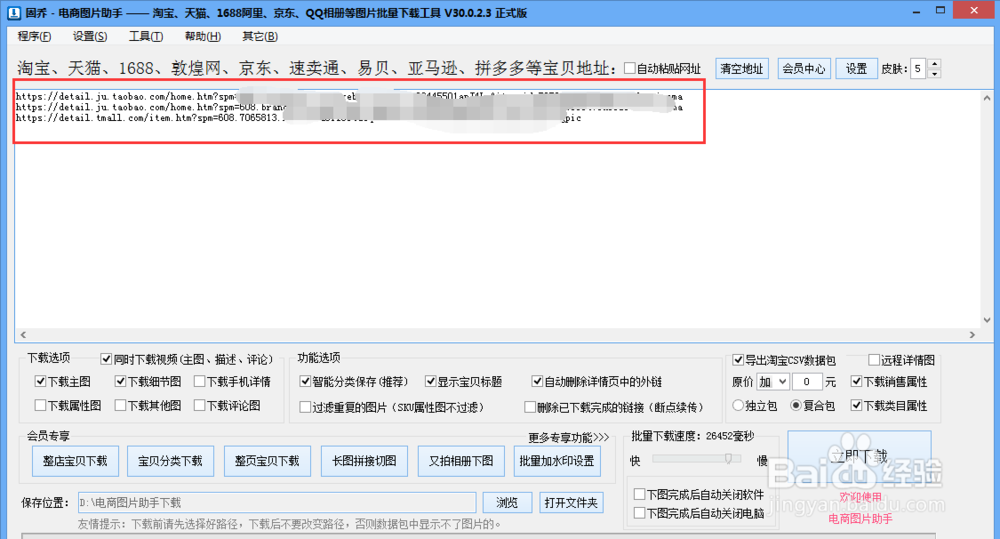Viewport: 1000px width, 539px height.
Task: Open the 原价 加 dropdown
Action: pyautogui.click(x=773, y=382)
